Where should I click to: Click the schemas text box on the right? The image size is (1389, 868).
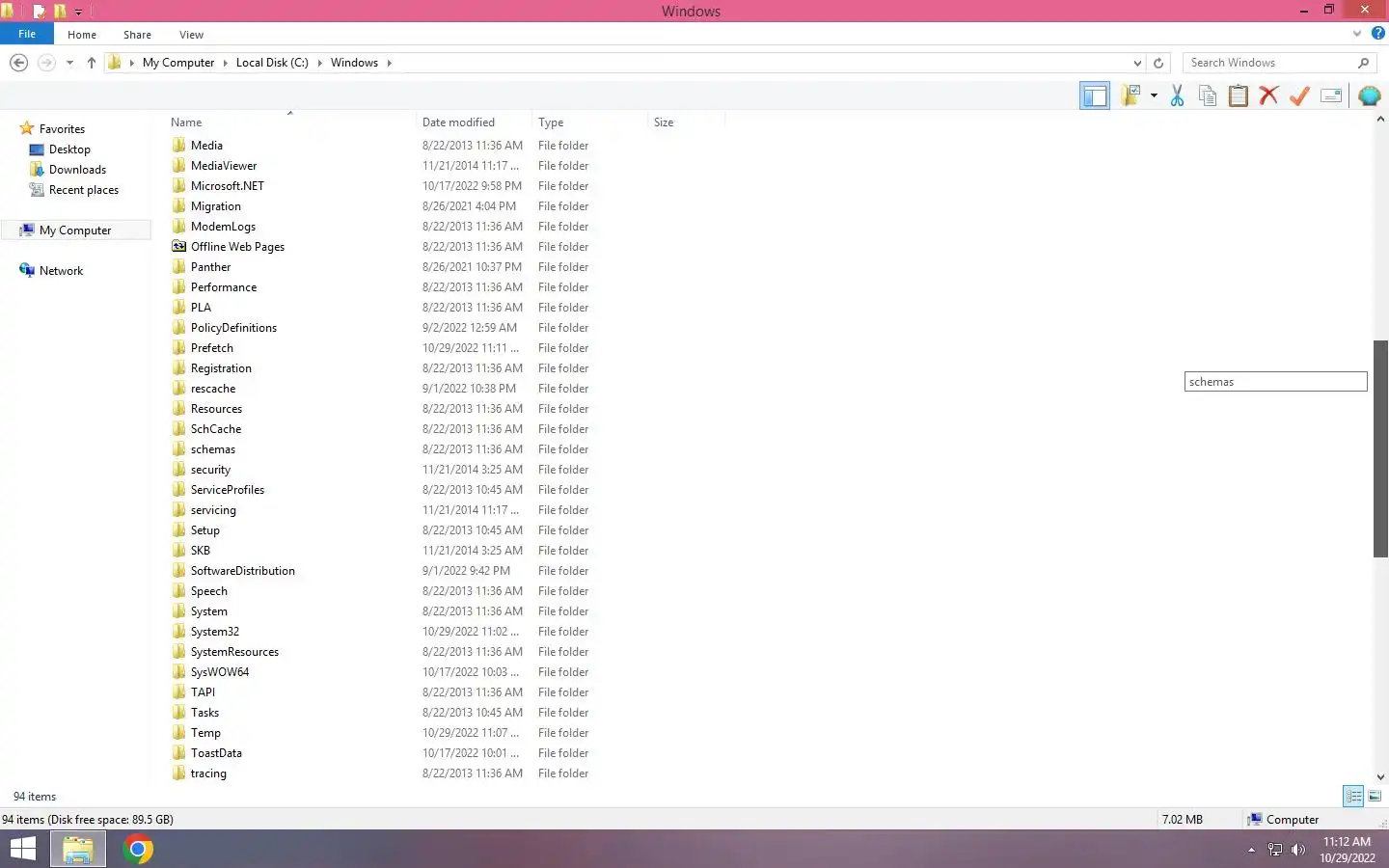(x=1275, y=382)
